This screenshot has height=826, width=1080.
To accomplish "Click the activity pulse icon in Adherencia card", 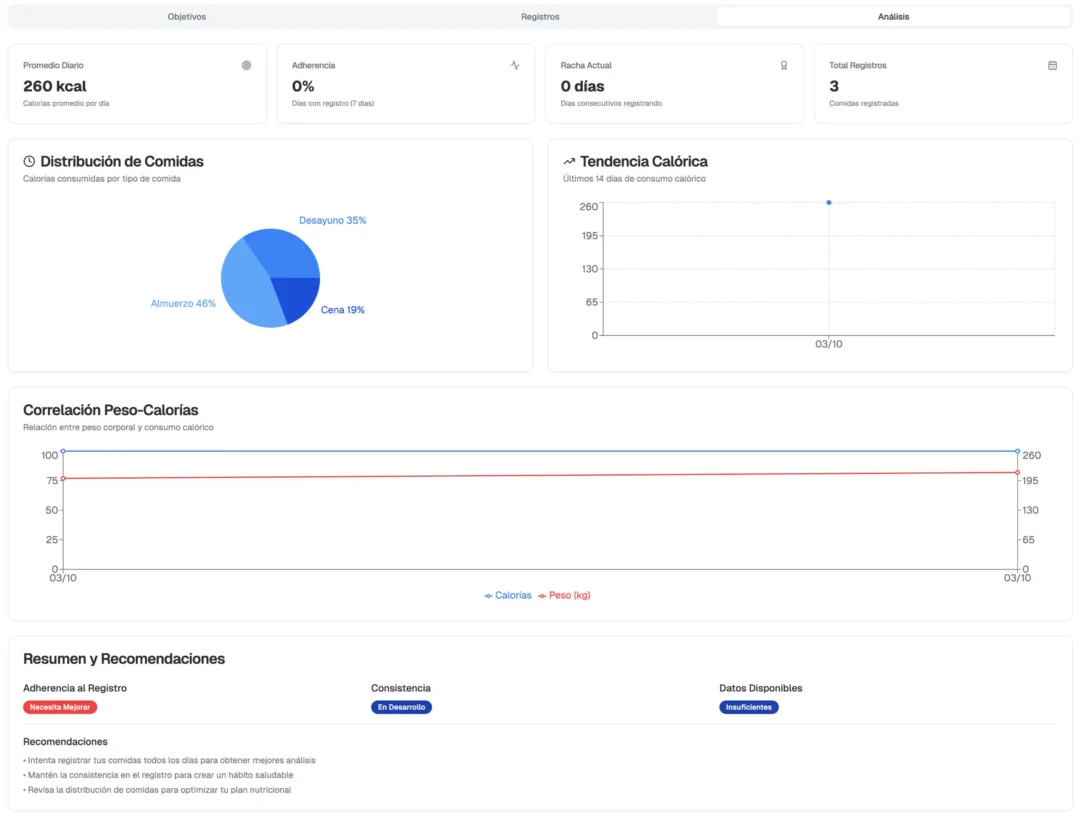I will point(515,65).
